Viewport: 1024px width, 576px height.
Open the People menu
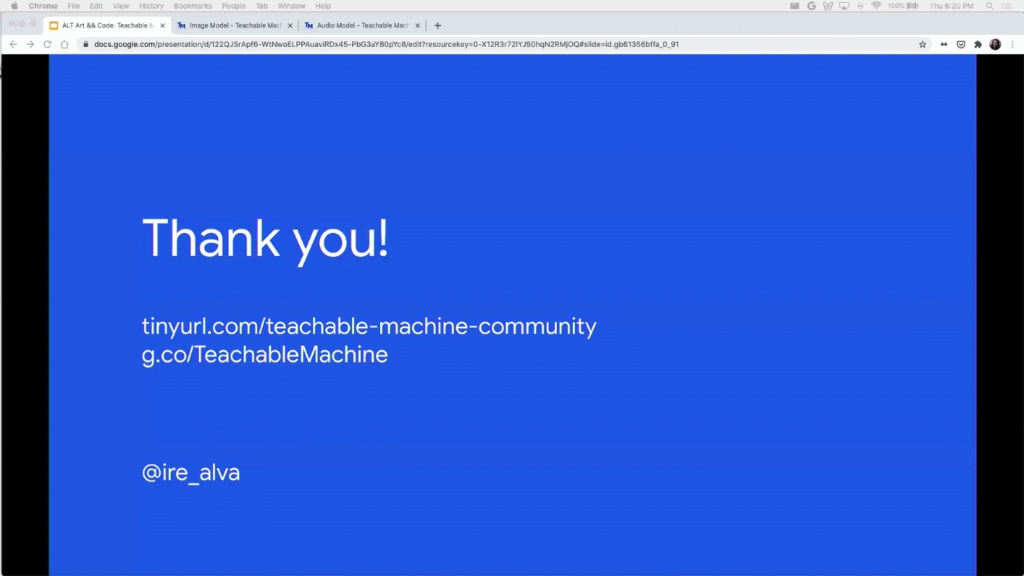point(233,6)
